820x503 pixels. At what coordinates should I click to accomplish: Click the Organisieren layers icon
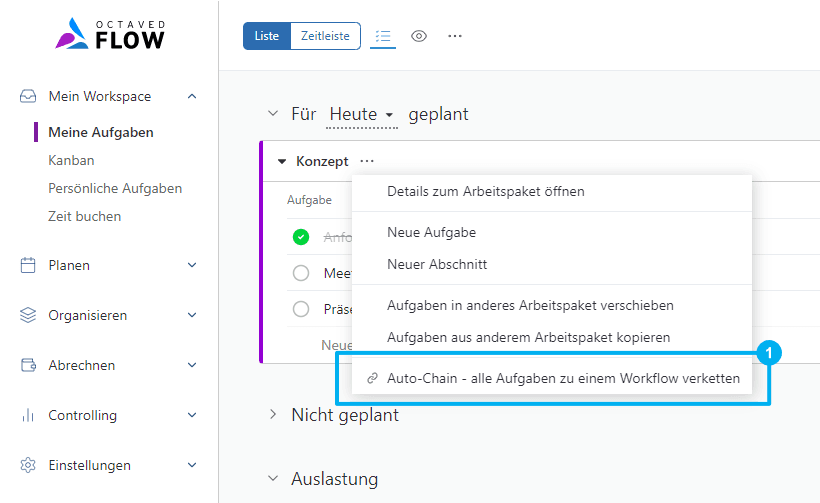pyautogui.click(x=28, y=316)
